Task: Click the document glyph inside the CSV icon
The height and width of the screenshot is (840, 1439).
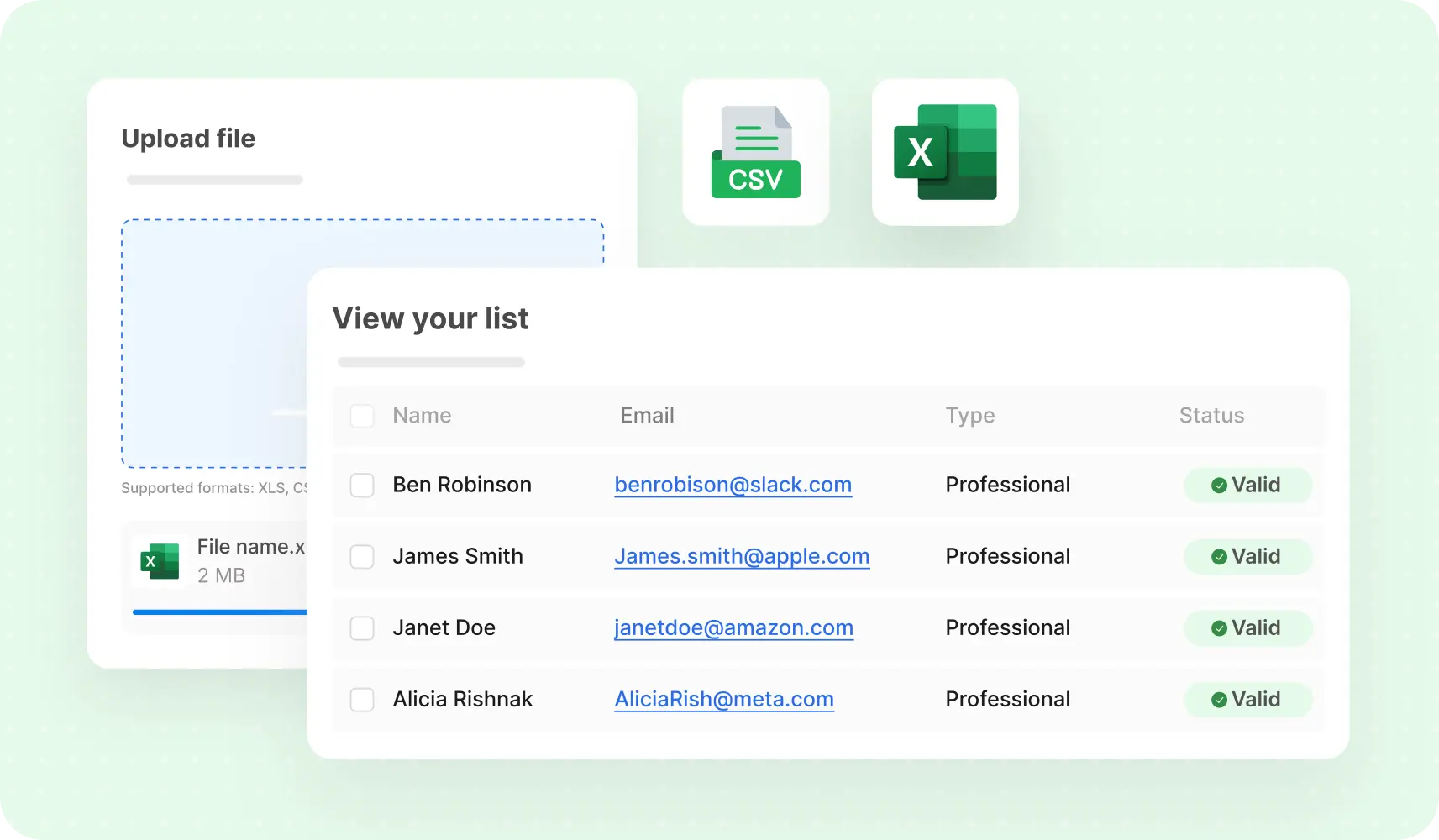Action: [755, 134]
